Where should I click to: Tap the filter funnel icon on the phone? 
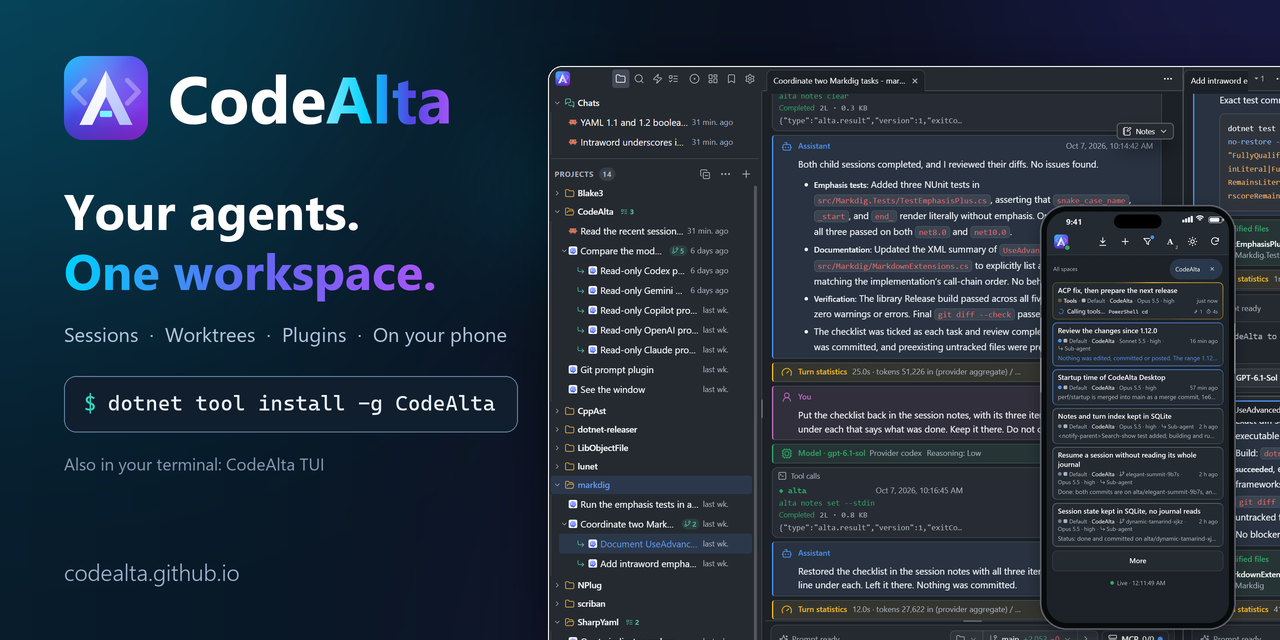click(x=1147, y=241)
